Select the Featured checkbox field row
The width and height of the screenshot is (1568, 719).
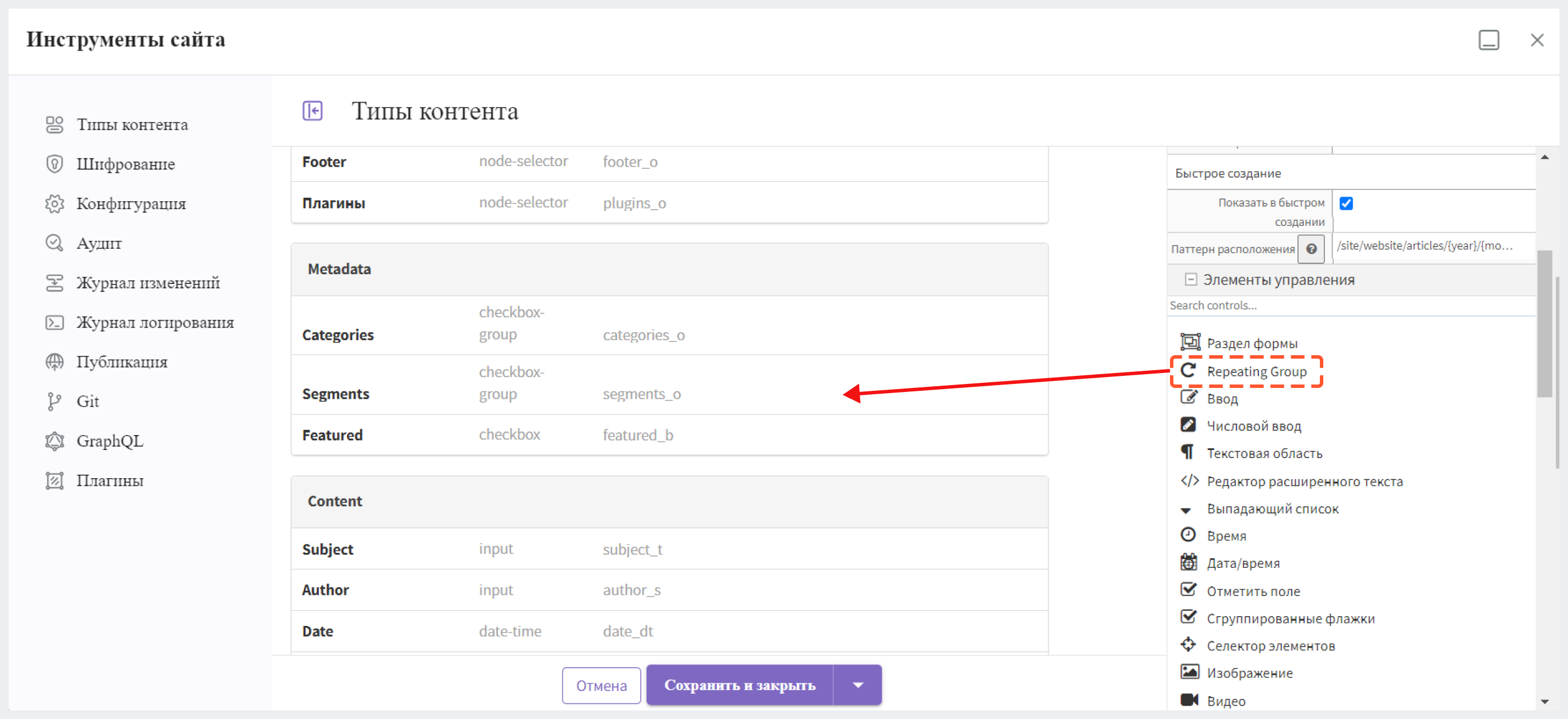click(670, 435)
